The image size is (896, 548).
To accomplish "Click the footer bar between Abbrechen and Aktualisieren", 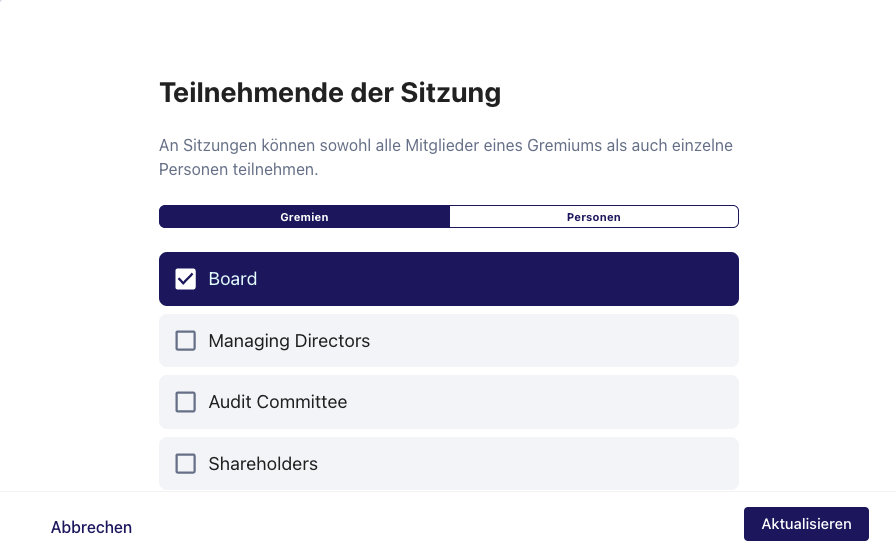I will pyautogui.click(x=438, y=523).
